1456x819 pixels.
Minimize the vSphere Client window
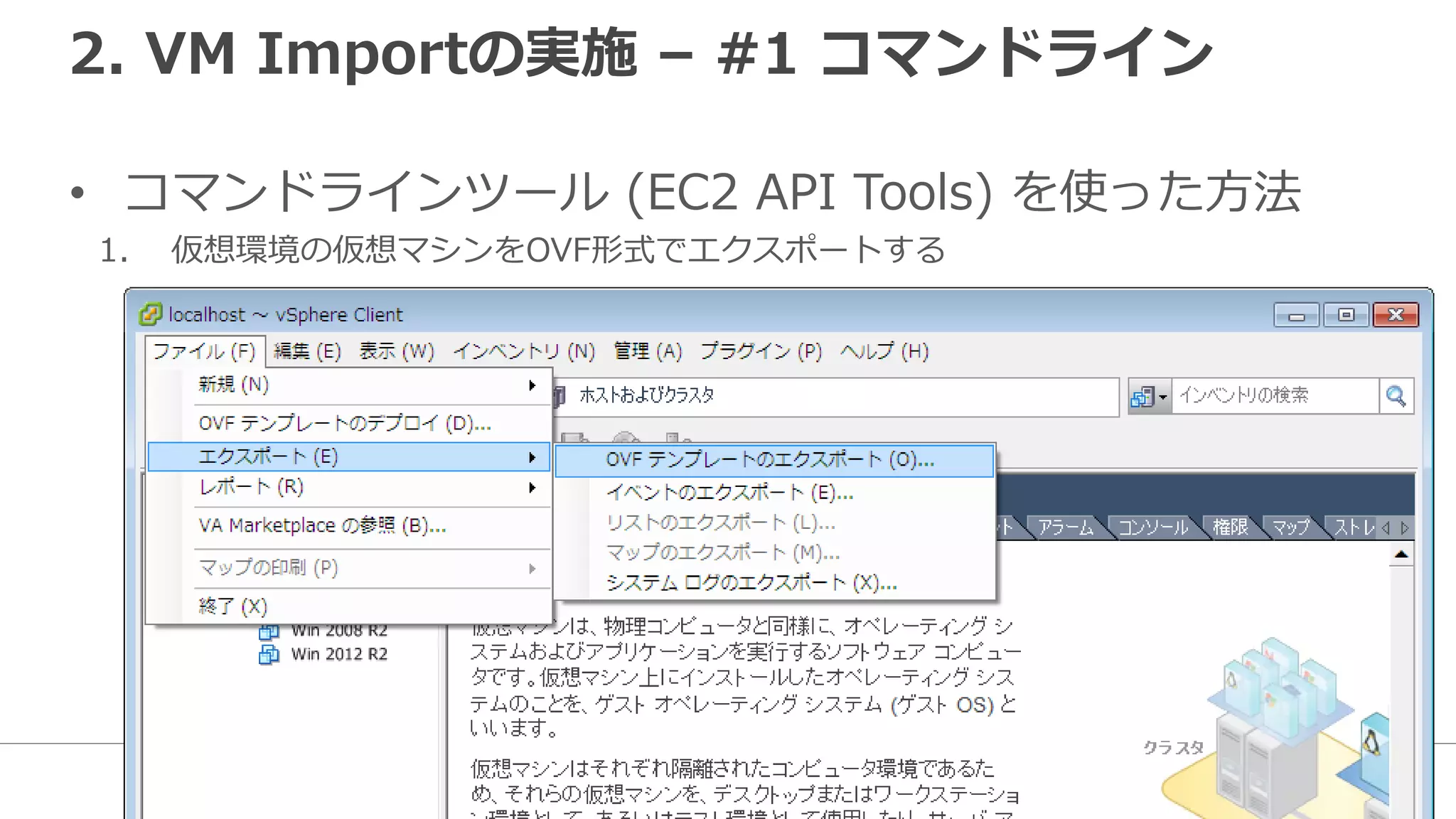tap(1296, 315)
